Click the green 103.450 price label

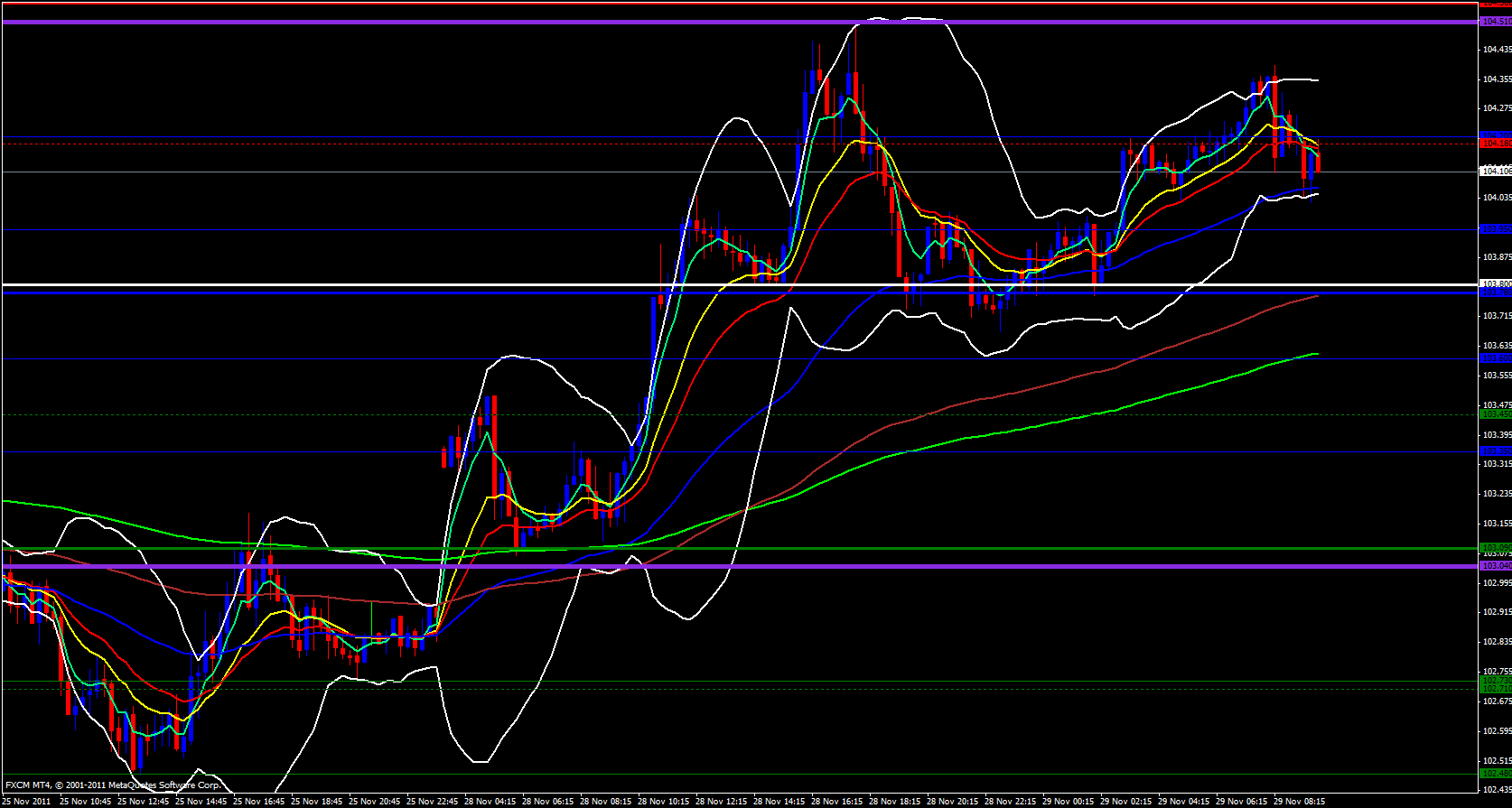tap(1495, 414)
